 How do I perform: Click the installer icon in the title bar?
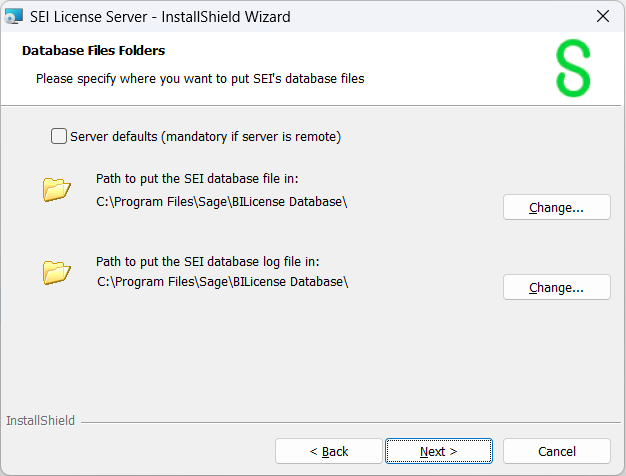click(x=15, y=16)
